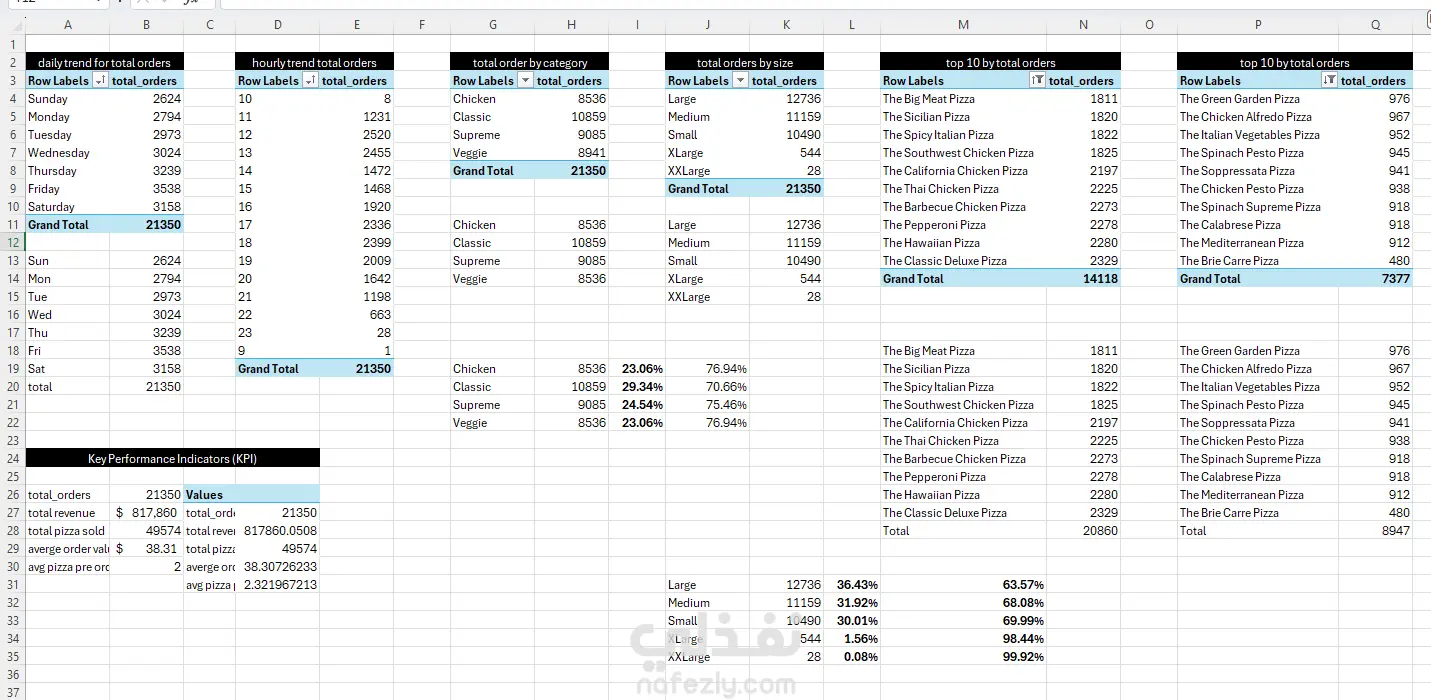Select the total revenue $ 817,860 cell

(x=147, y=513)
